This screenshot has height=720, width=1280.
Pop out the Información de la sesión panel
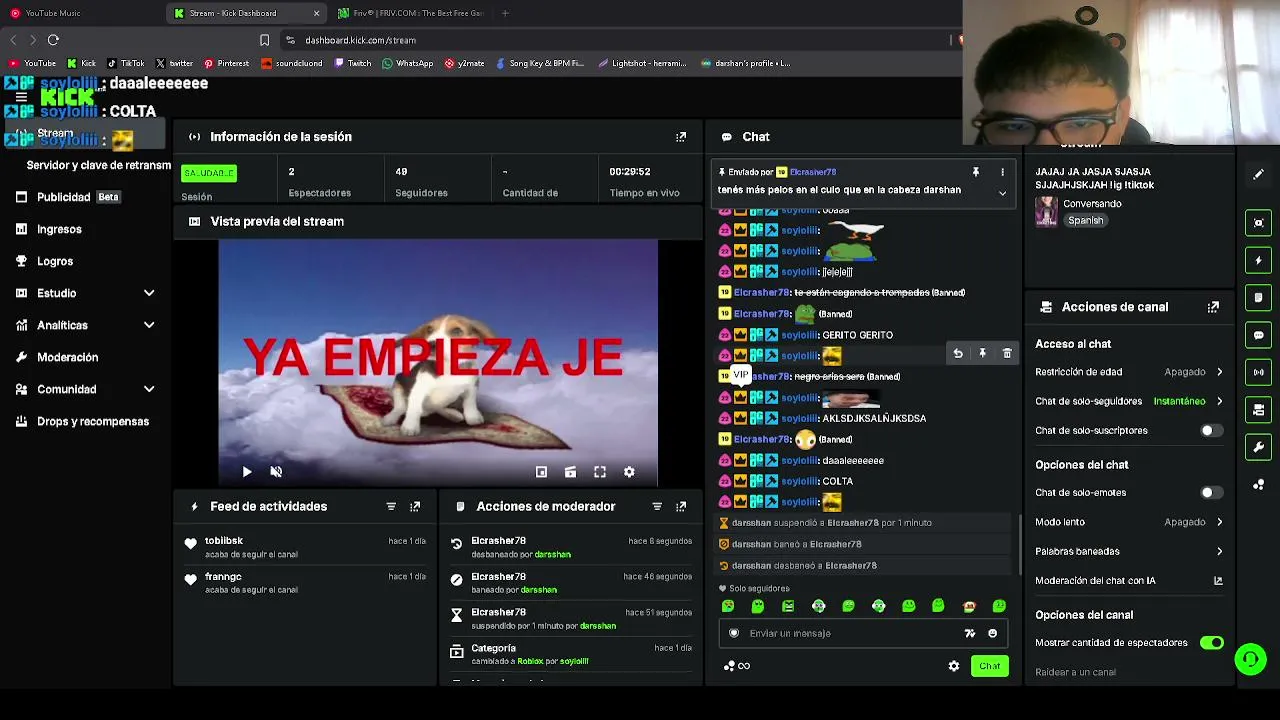tap(681, 137)
